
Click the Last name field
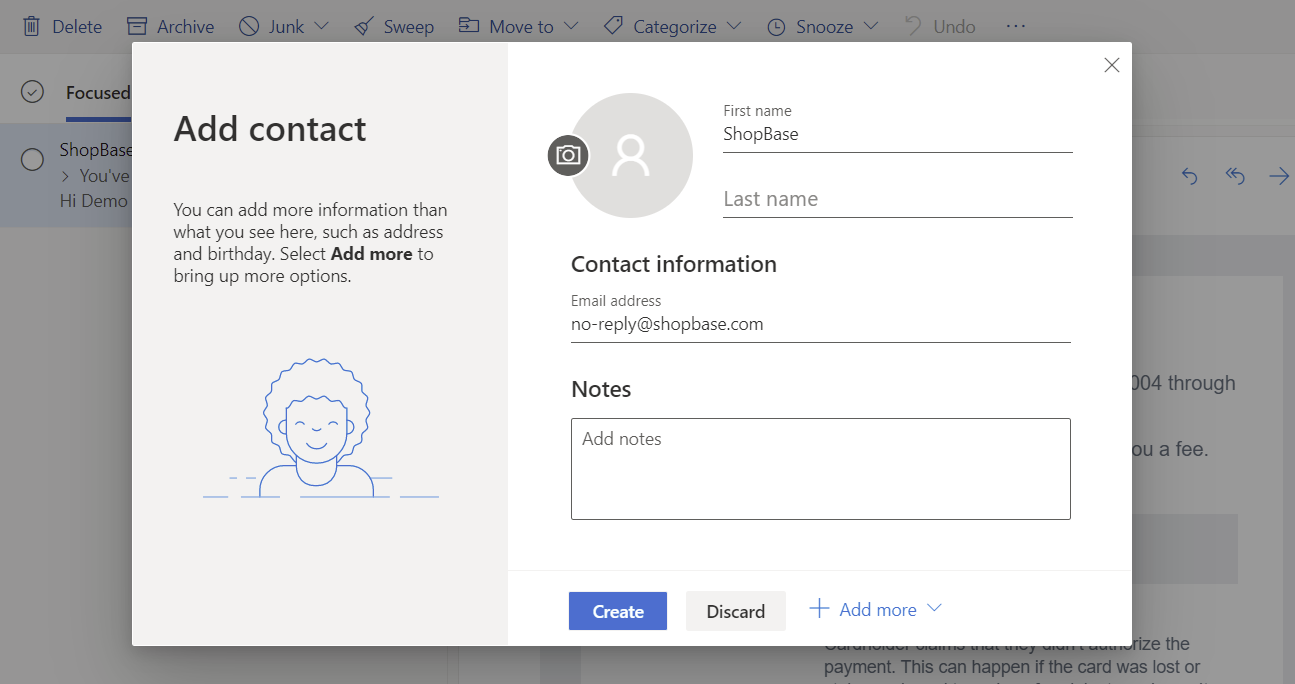(898, 199)
